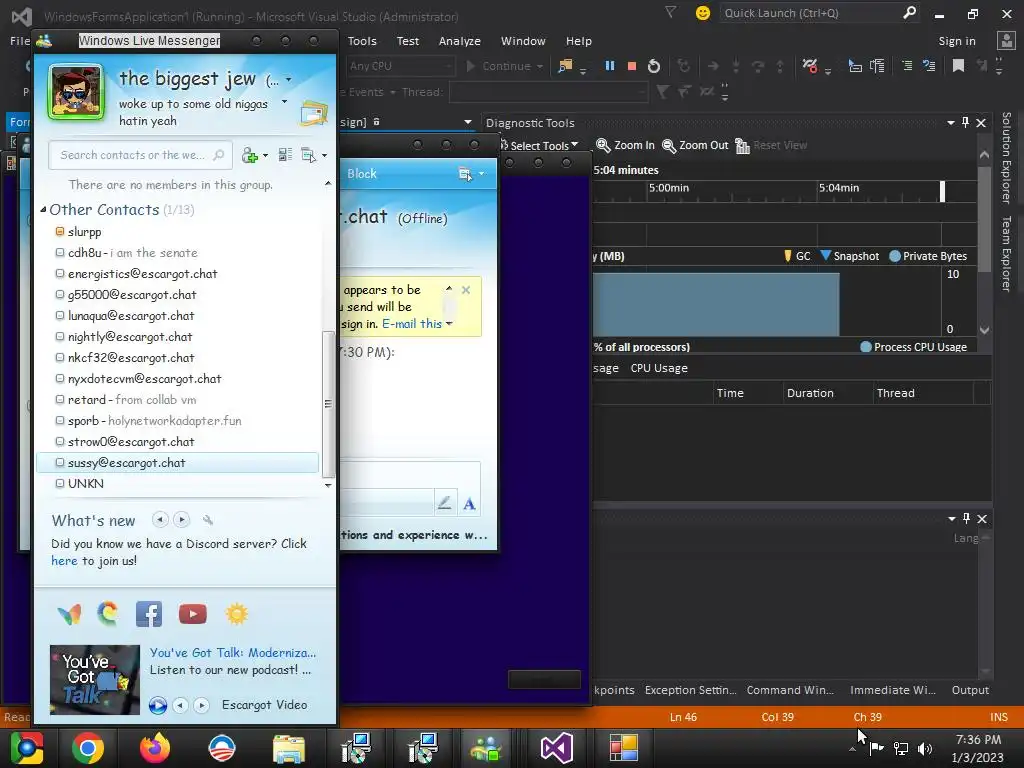Click the volume speaker icon in system tray
1024x768 pixels.
click(x=925, y=748)
